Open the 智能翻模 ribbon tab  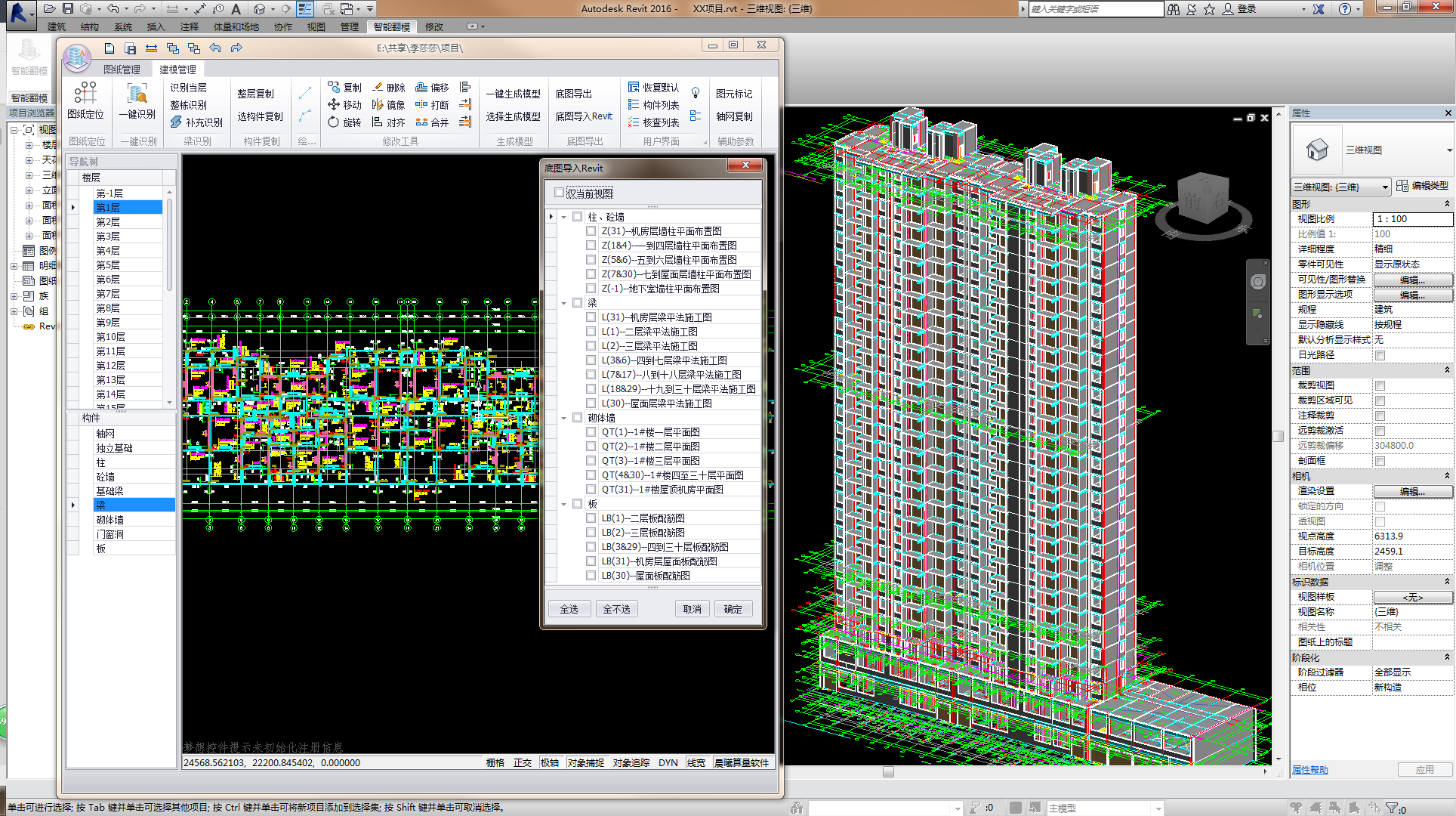click(391, 27)
